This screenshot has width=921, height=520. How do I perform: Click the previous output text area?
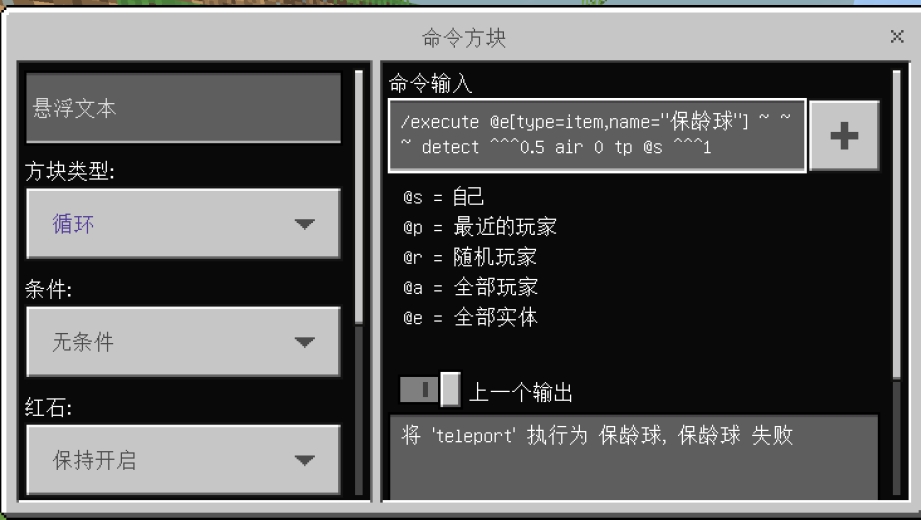[x=634, y=457]
